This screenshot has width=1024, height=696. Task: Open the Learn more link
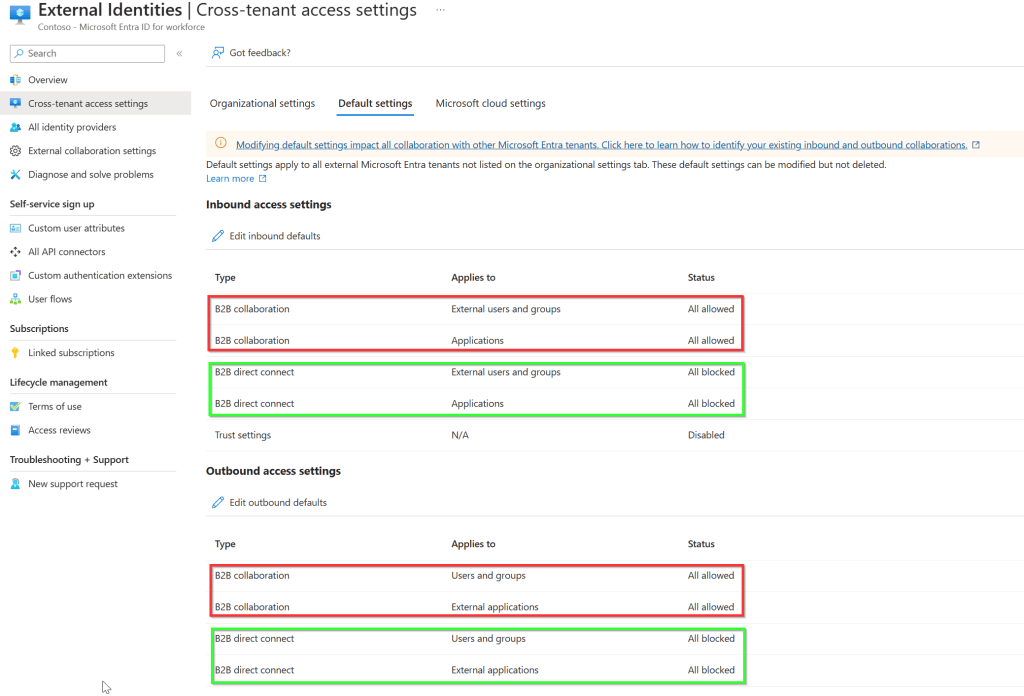[230, 179]
